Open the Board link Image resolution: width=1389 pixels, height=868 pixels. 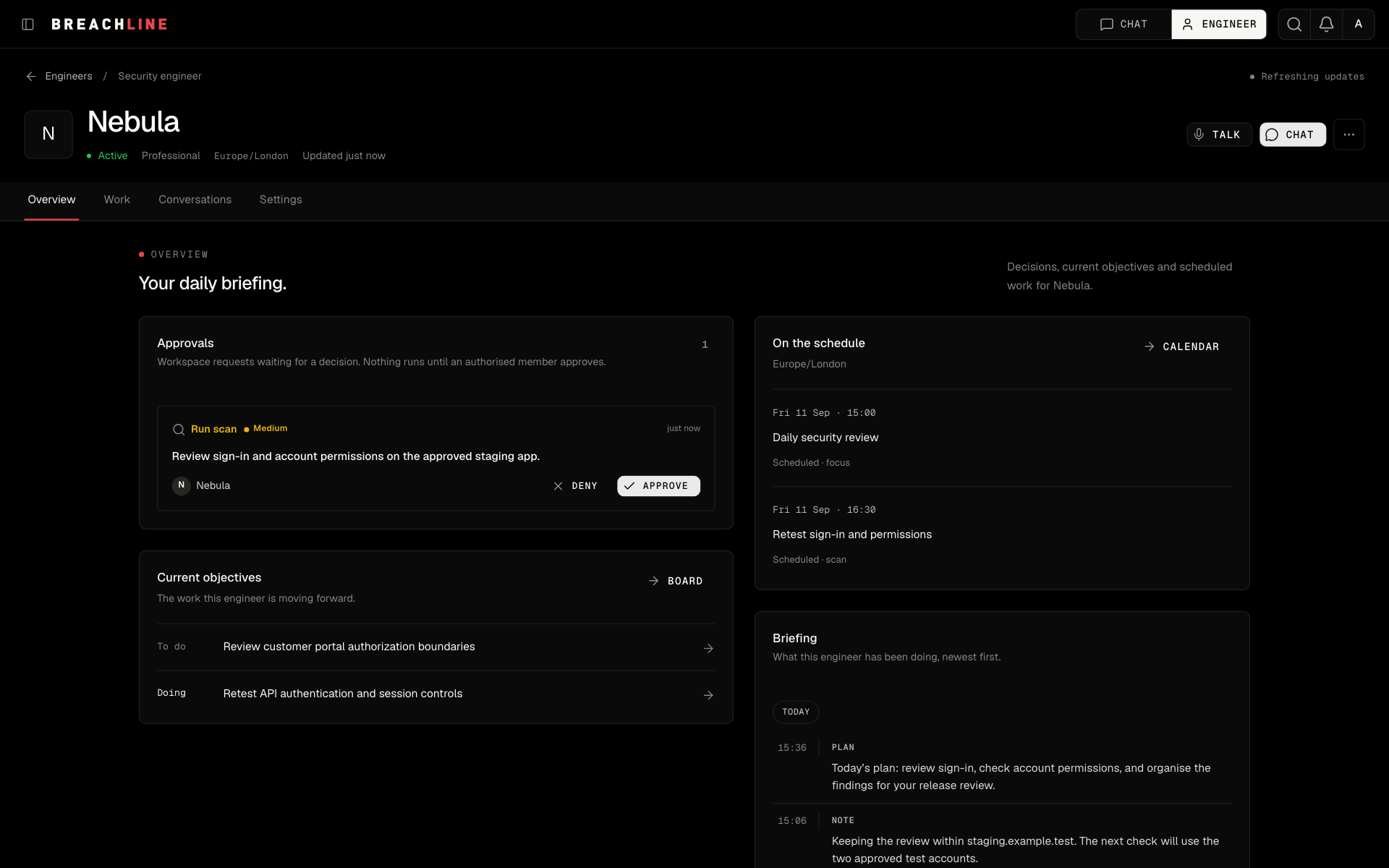pos(676,582)
